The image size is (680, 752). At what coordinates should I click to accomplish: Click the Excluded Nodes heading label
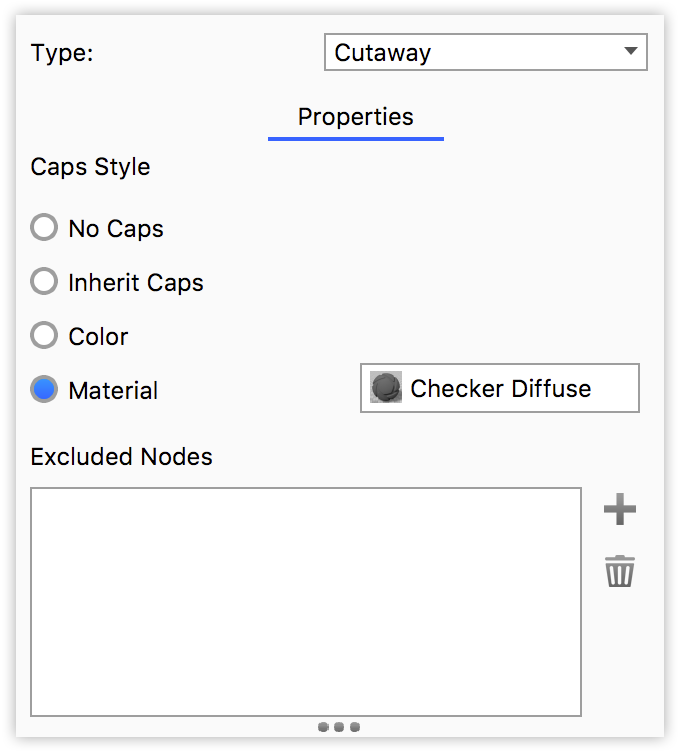tap(121, 457)
